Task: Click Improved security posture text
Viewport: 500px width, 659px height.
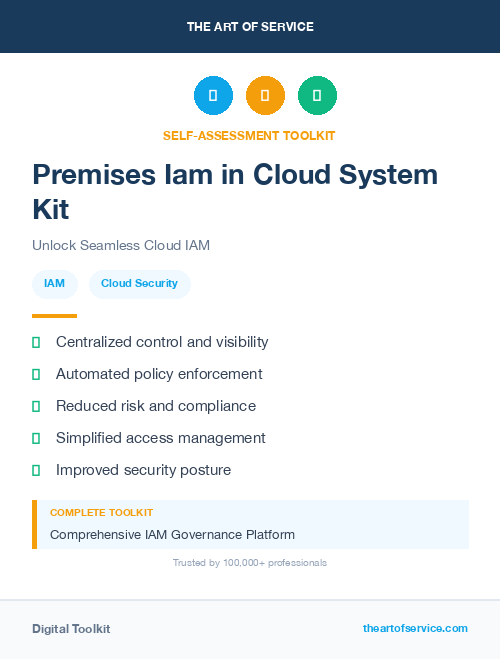Action: (x=144, y=470)
